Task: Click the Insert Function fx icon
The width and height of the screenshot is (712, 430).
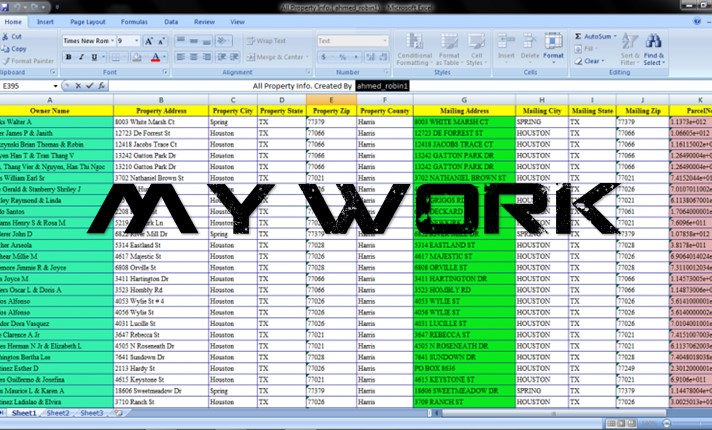Action: (x=101, y=85)
